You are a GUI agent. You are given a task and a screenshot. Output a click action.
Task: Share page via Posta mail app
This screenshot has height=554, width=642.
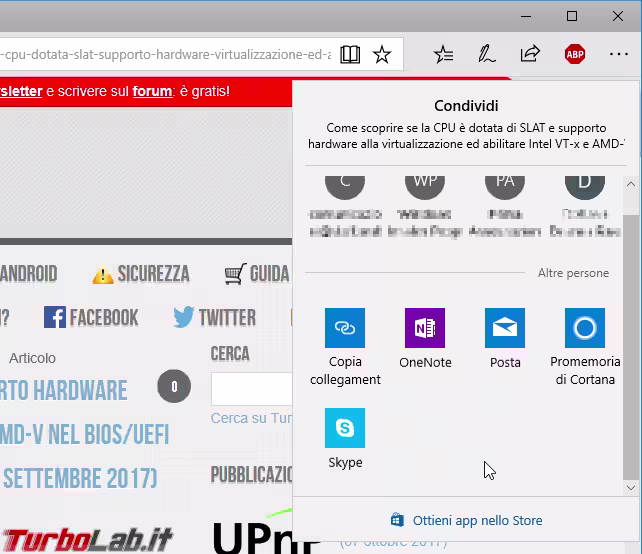[x=505, y=338]
